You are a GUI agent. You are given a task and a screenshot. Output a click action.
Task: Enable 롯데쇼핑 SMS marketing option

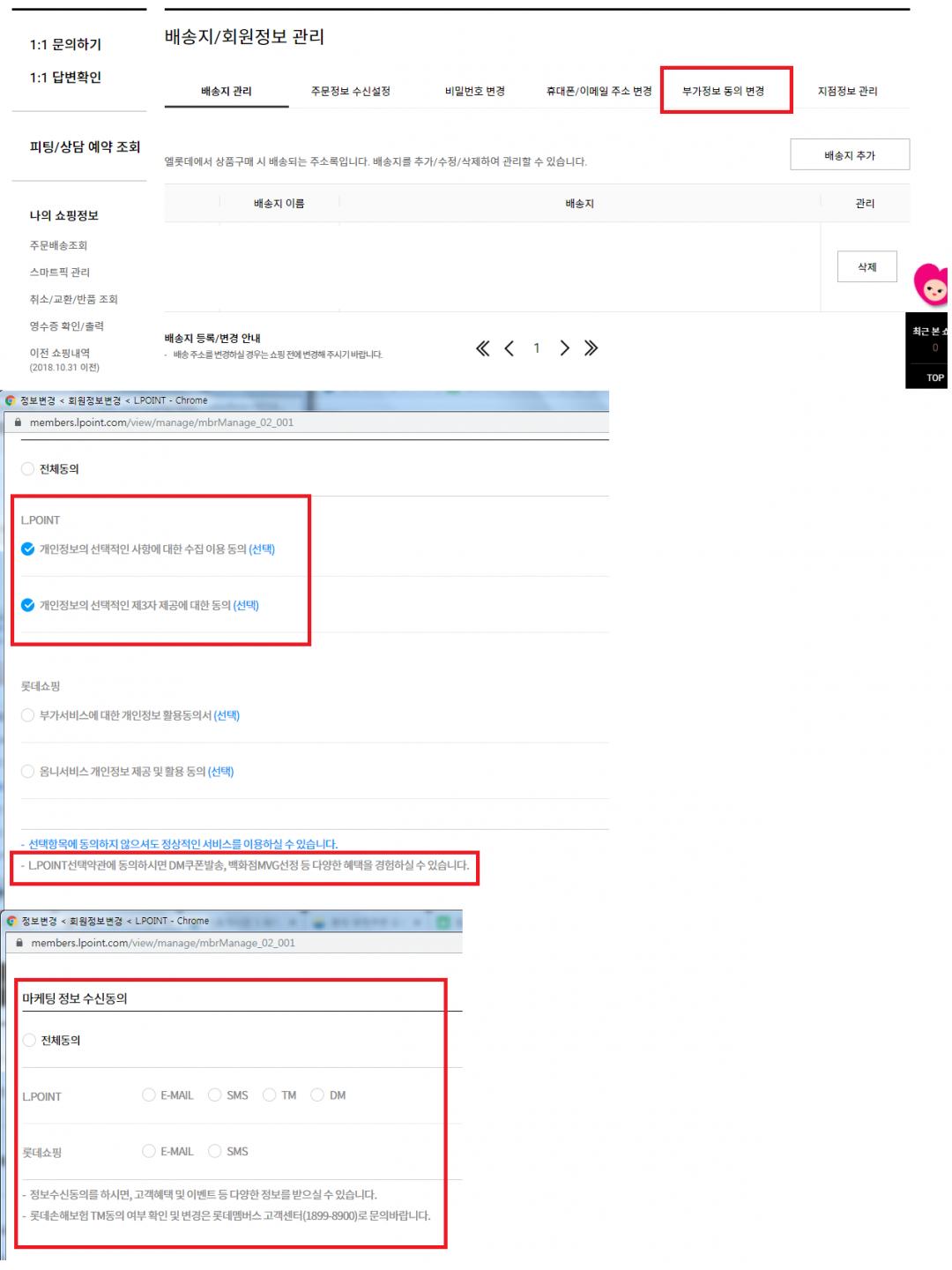pos(215,1152)
